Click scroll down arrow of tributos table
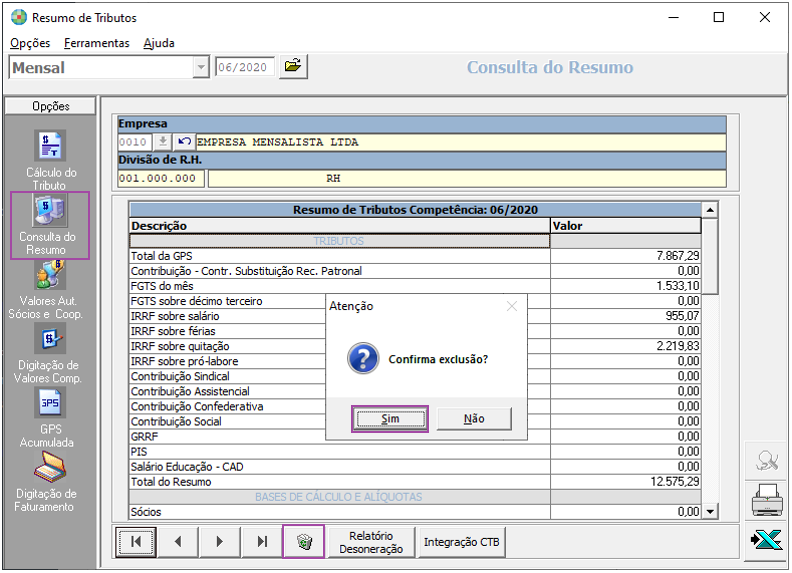Image resolution: width=792 pixels, height=573 pixels. [710, 511]
